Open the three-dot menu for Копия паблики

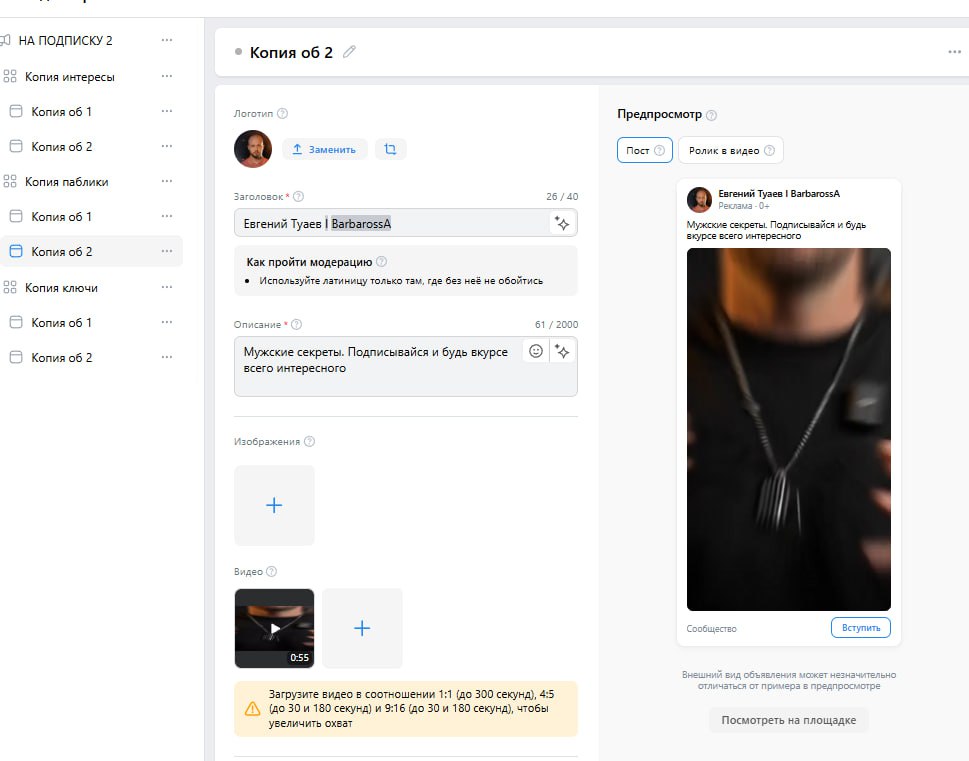167,182
